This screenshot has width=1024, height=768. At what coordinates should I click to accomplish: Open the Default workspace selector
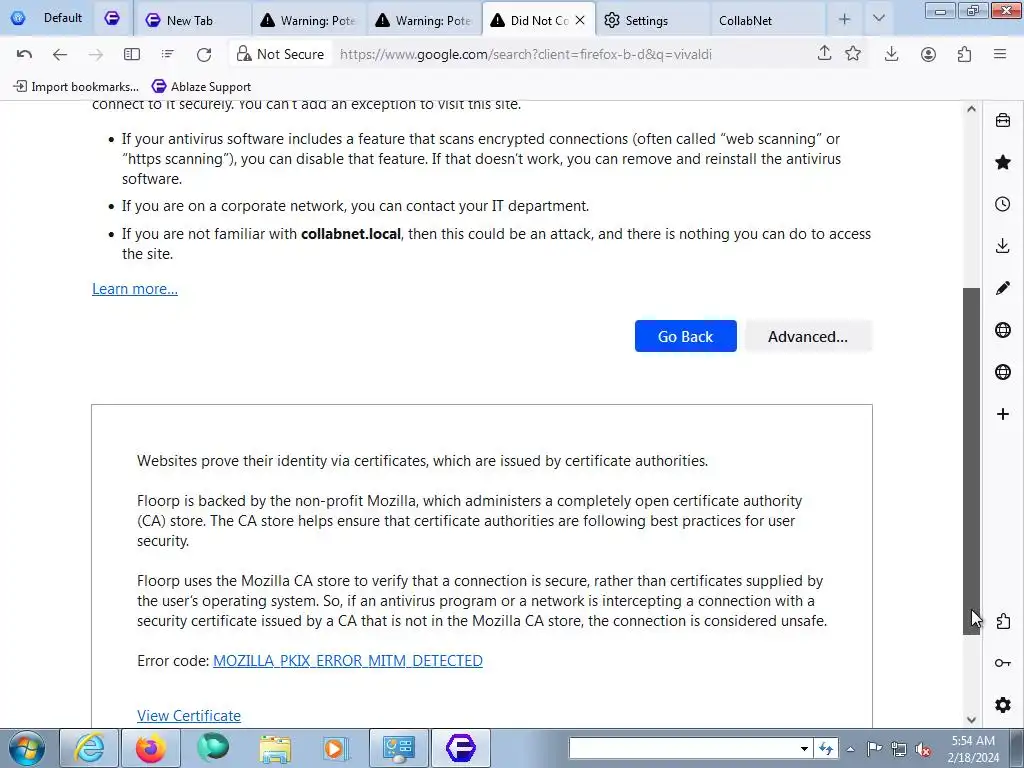(x=46, y=18)
